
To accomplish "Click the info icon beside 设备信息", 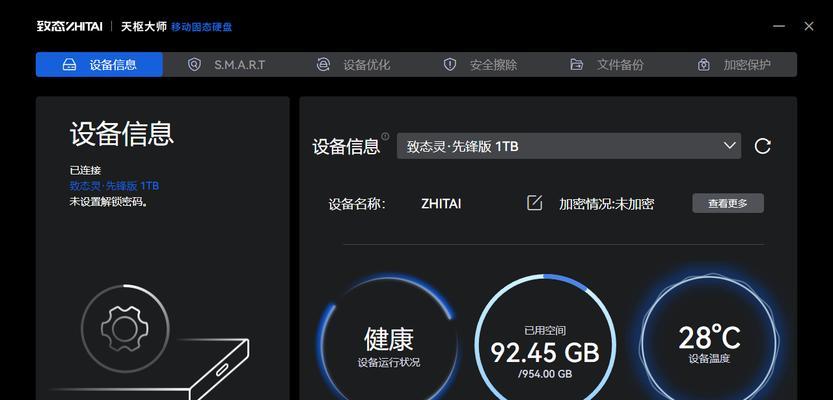I will coord(385,137).
